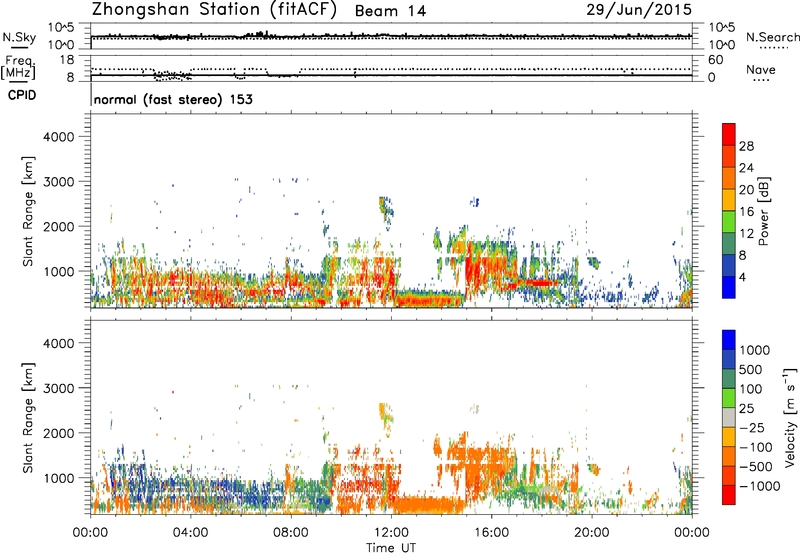Click the '-100' velocity colorbar tick
The height and width of the screenshot is (554, 800).
point(756,447)
